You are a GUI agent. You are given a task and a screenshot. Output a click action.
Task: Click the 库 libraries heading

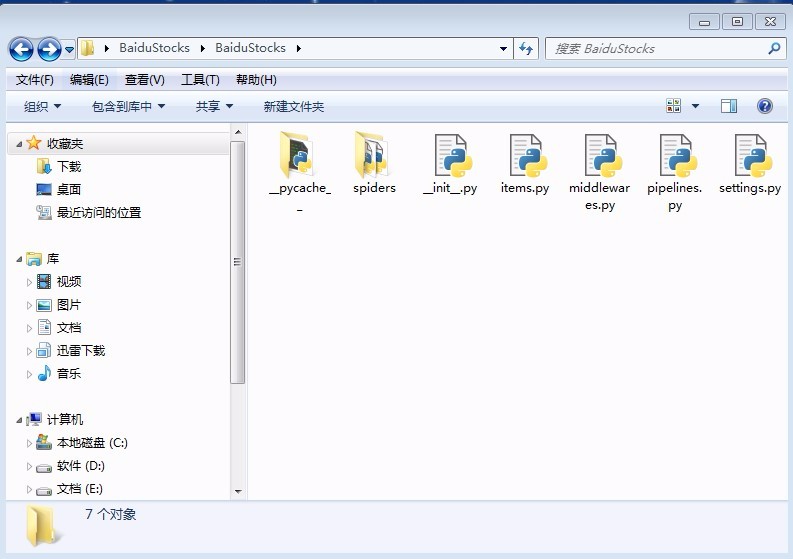click(x=53, y=259)
